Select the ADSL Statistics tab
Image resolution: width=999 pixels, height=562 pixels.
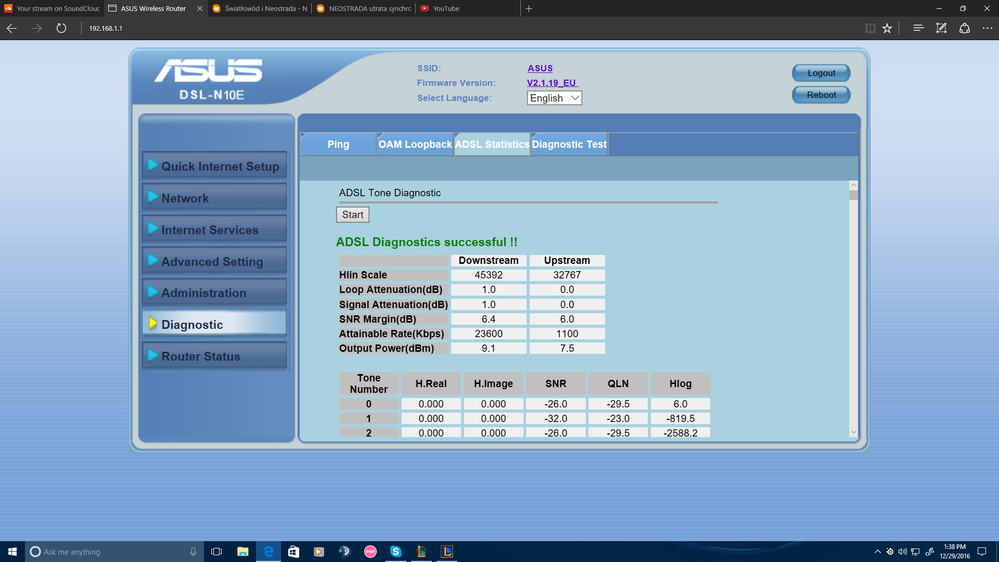[492, 144]
